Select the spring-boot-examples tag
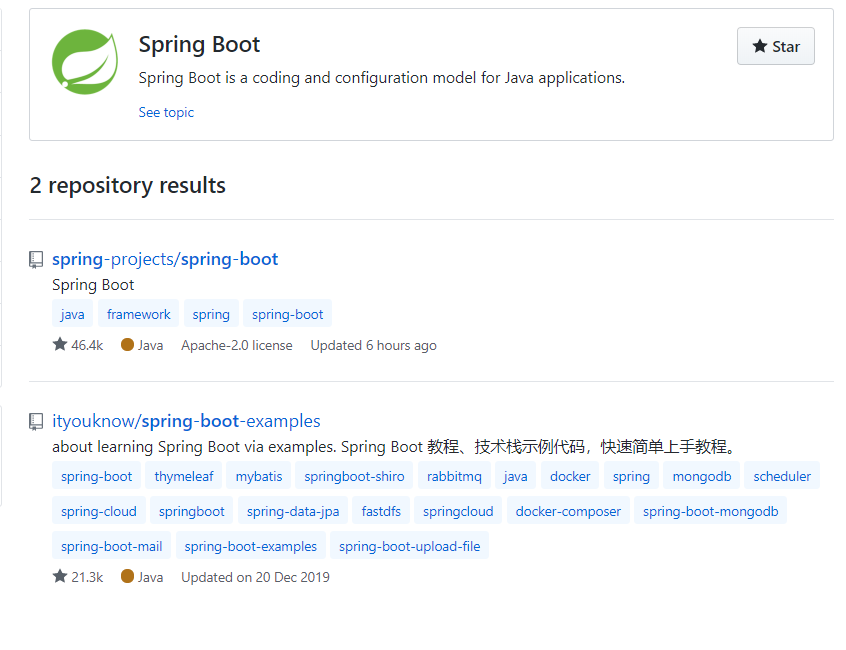This screenshot has height=650, width=846. 251,546
